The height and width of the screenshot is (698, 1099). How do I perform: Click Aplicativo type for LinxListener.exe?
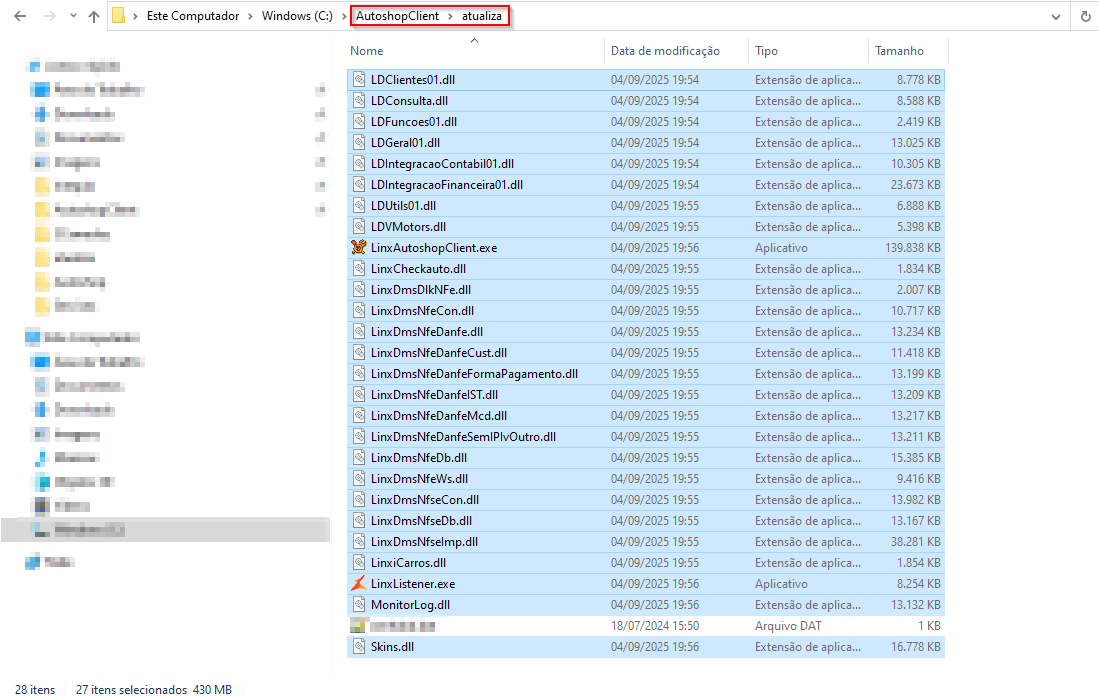coord(781,584)
